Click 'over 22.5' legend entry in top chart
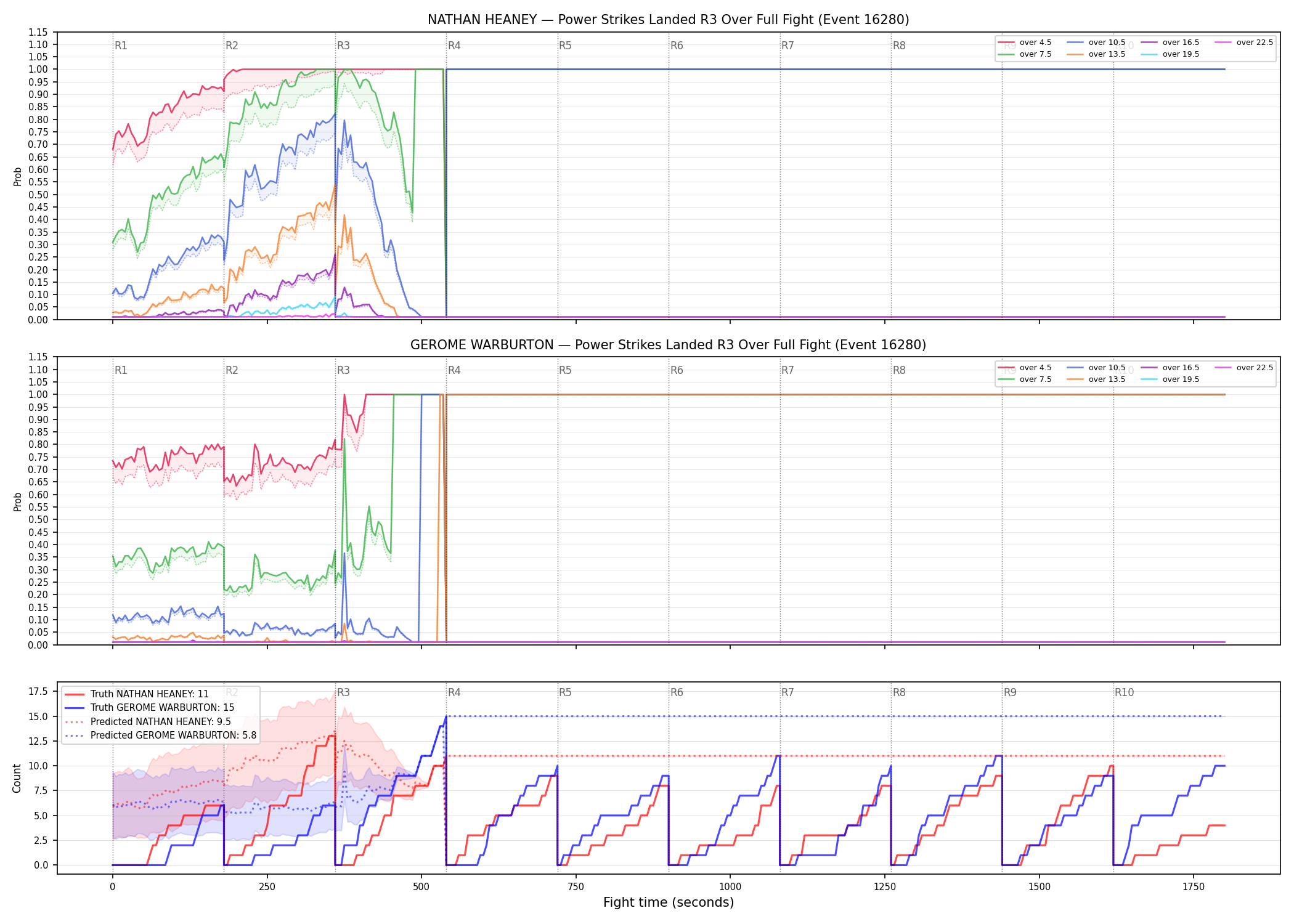 click(x=1244, y=43)
